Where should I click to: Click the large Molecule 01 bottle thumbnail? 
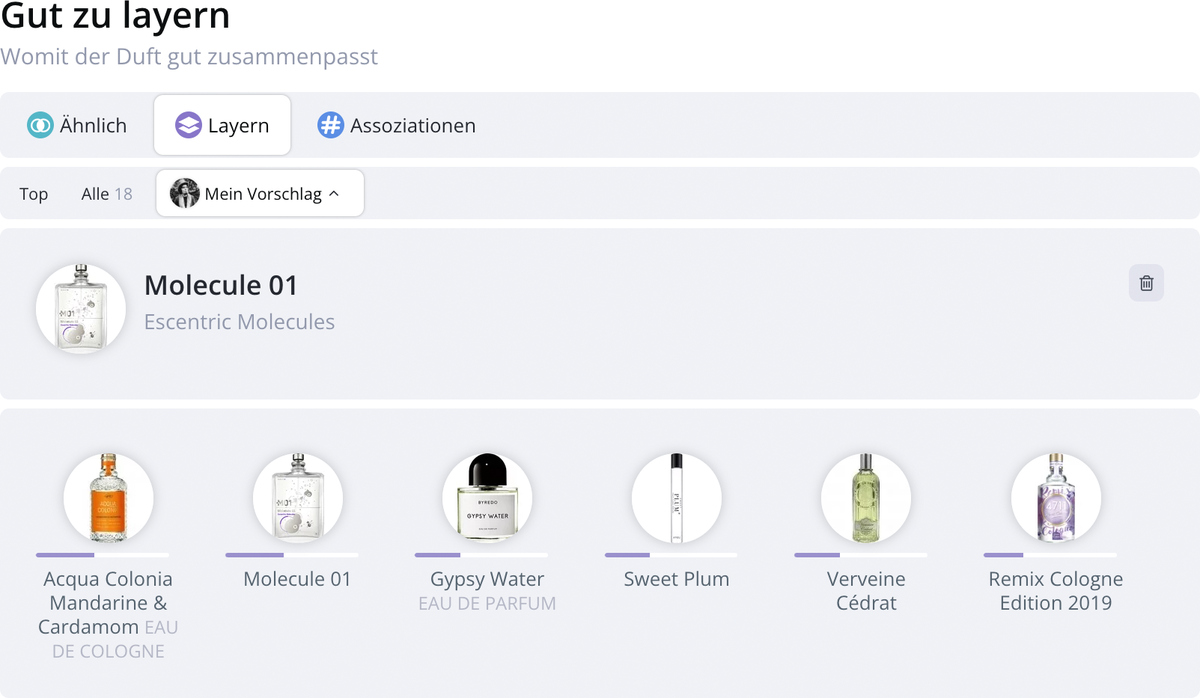pyautogui.click(x=81, y=309)
